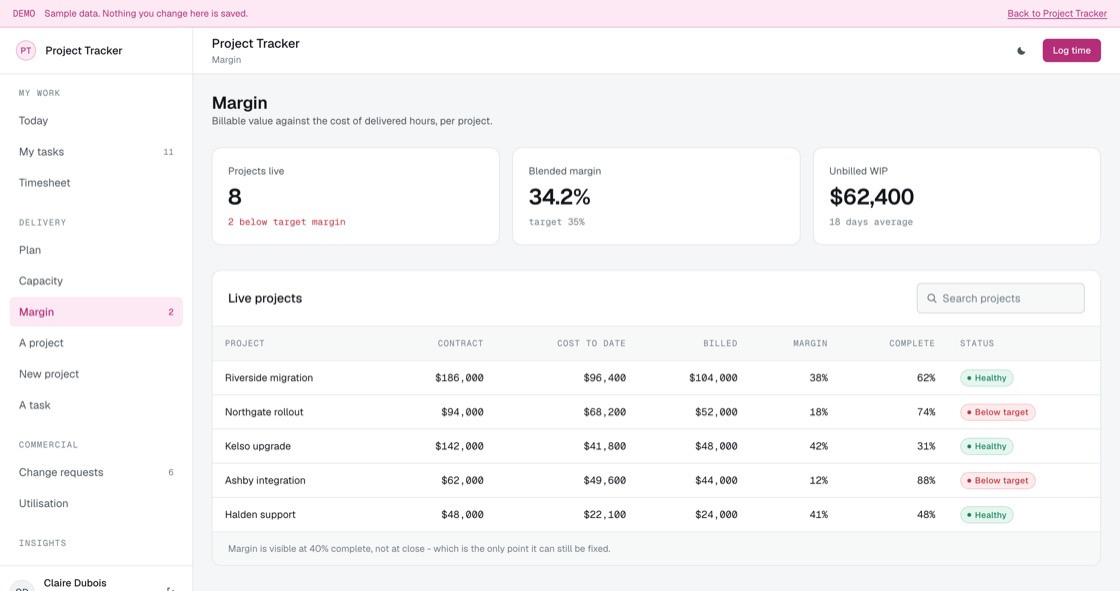Image resolution: width=1120 pixels, height=591 pixels.
Task: Click the 48% complete value for Halden
Action: pos(926,515)
